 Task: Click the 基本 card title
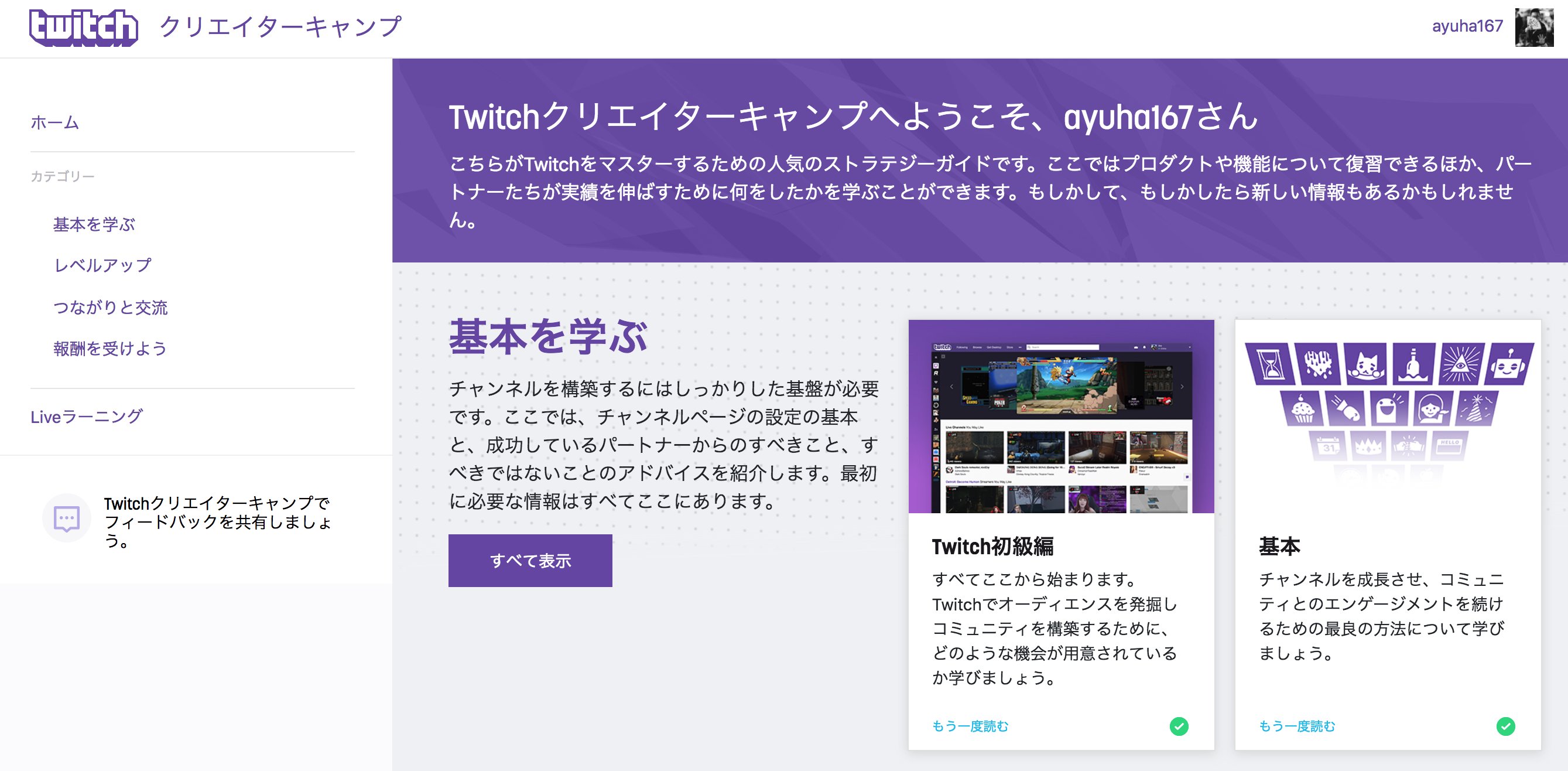1279,546
